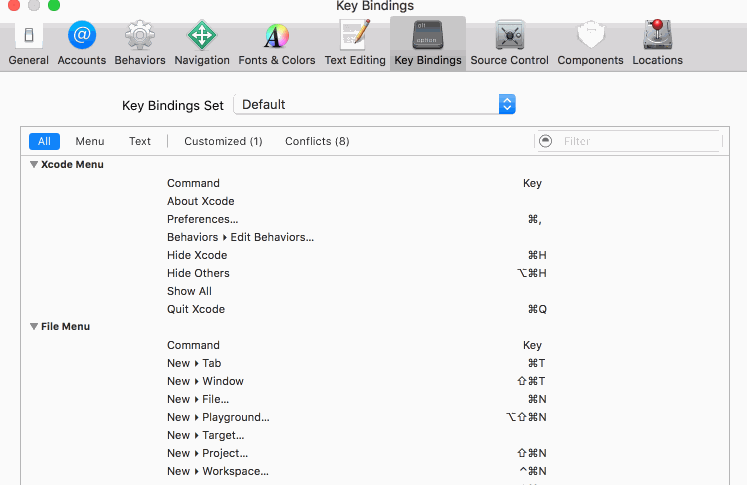
Task: Open the Accounts preferences pane
Action: click(82, 44)
